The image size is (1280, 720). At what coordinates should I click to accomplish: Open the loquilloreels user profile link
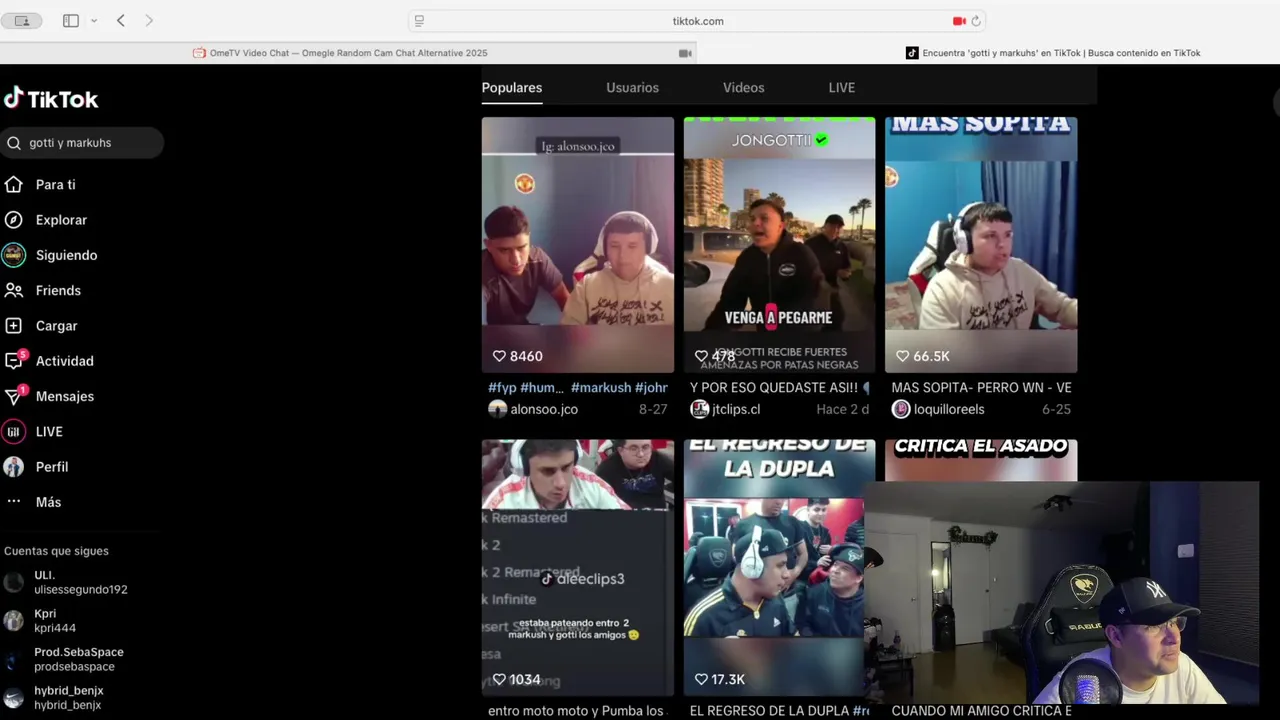point(949,409)
